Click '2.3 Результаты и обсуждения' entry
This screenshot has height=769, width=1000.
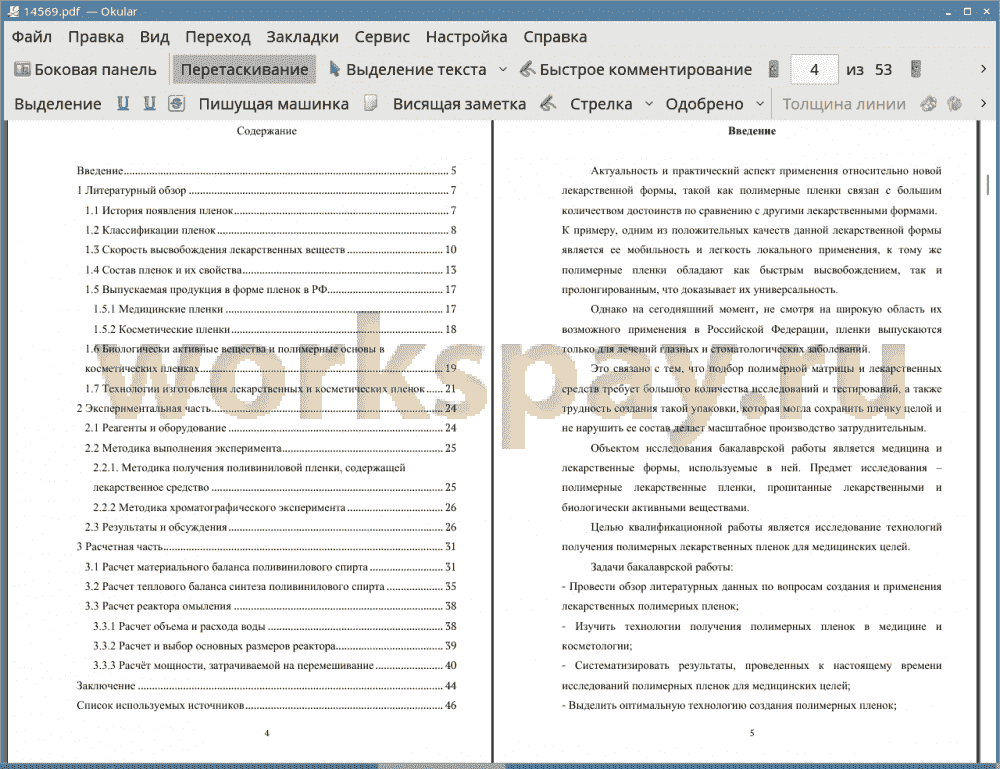pos(270,527)
